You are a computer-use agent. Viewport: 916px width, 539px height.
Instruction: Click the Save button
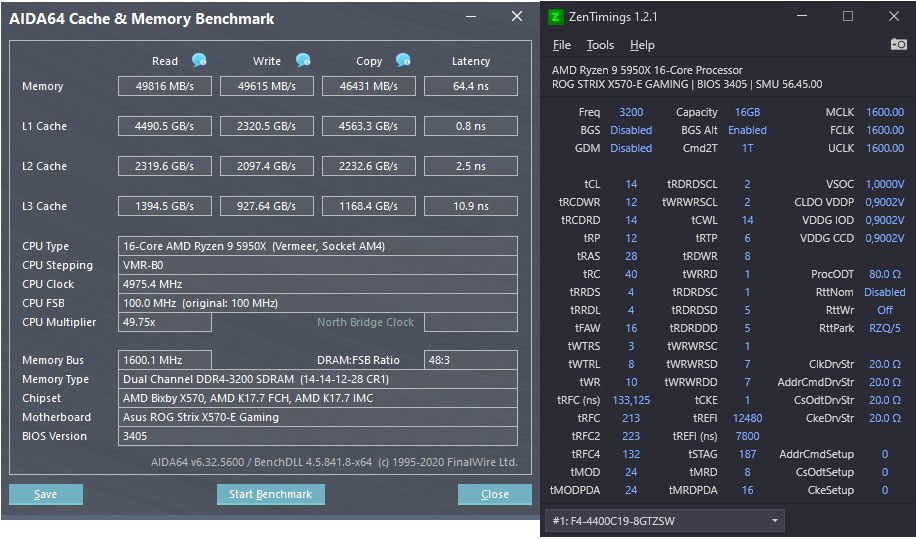(46, 494)
